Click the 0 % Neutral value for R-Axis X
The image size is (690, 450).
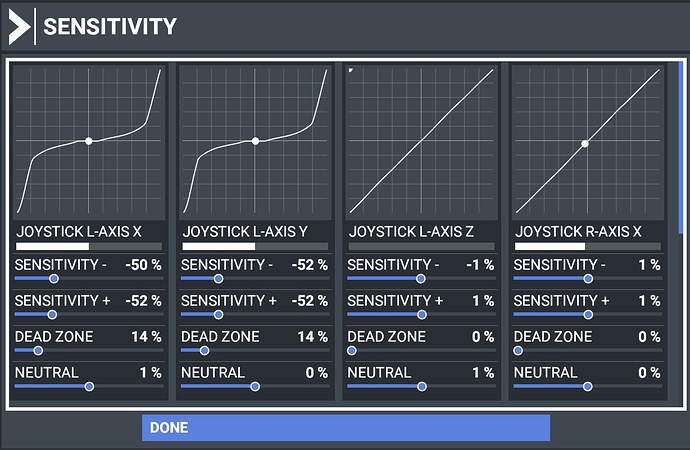(649, 373)
